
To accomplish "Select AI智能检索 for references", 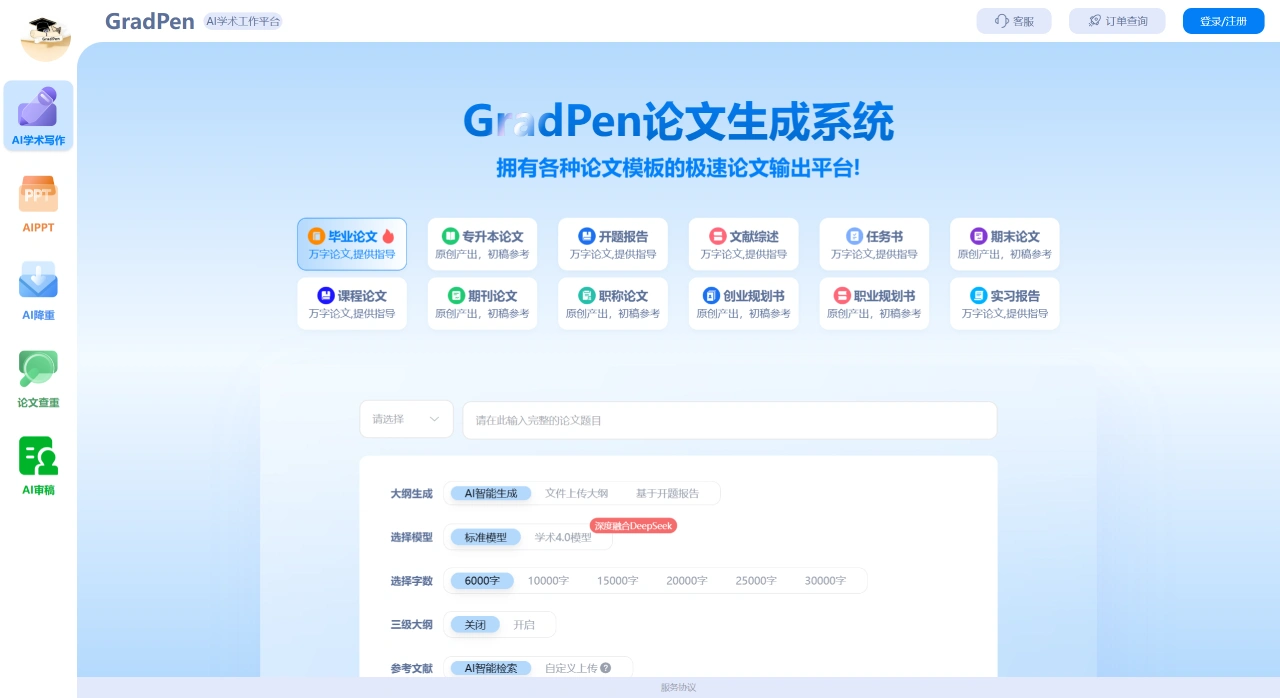I will click(x=490, y=668).
